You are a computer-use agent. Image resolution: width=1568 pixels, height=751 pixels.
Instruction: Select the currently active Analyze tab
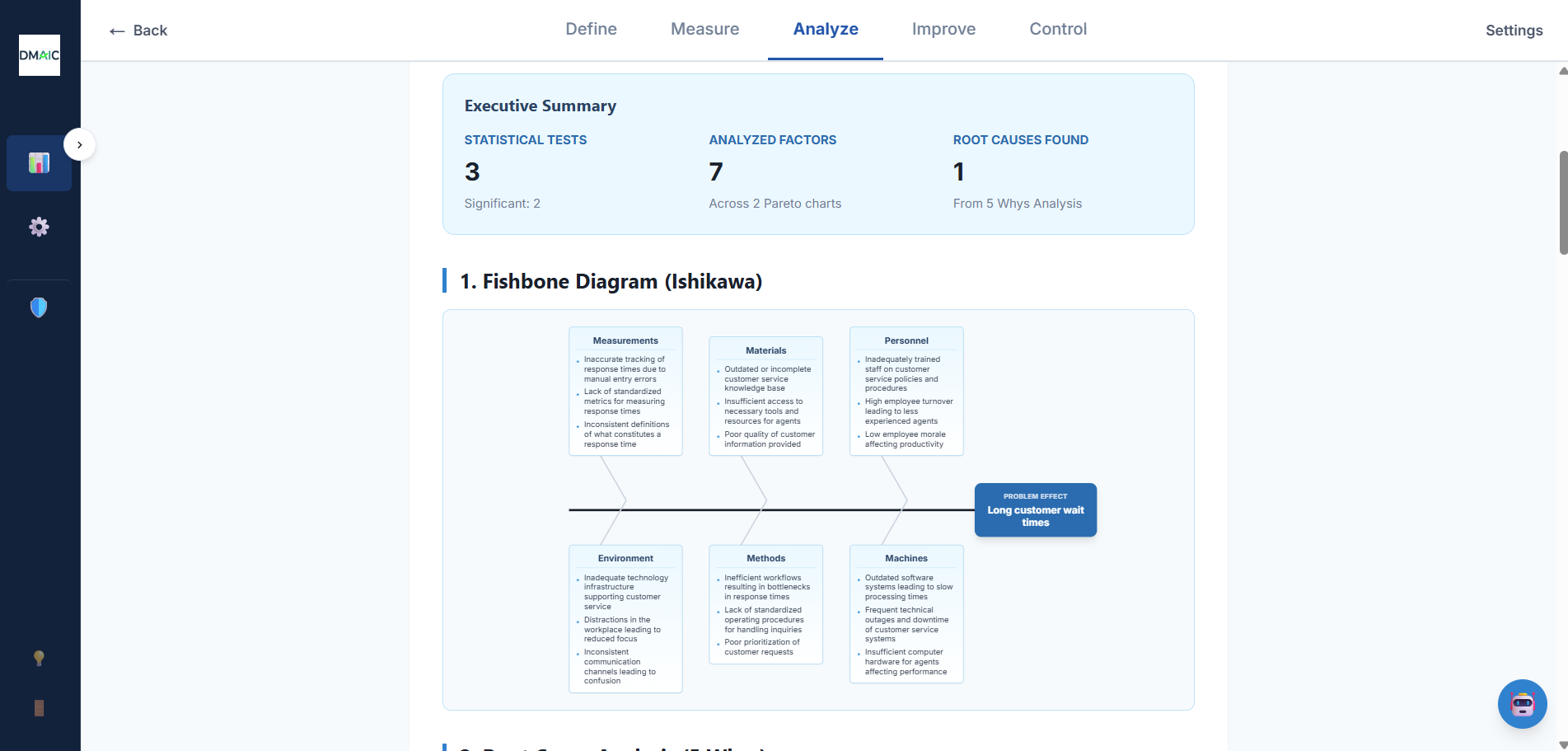coord(825,29)
